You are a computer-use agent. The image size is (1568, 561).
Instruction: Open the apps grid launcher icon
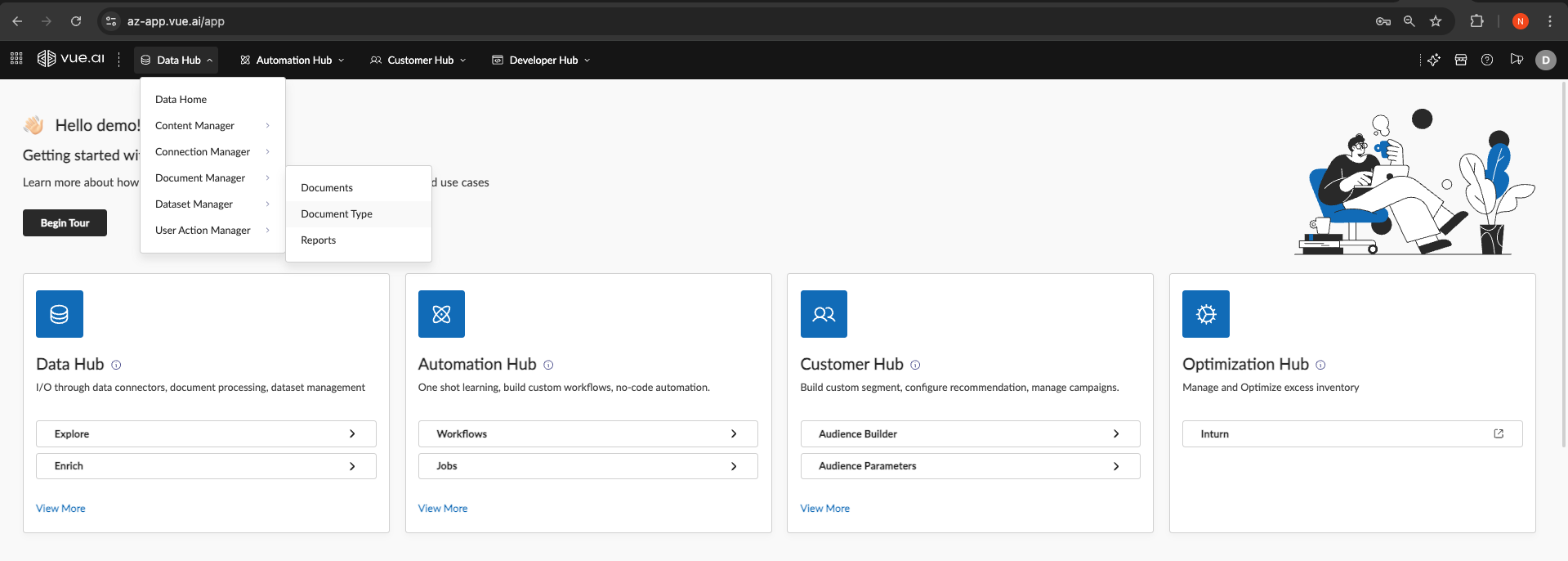pos(16,59)
